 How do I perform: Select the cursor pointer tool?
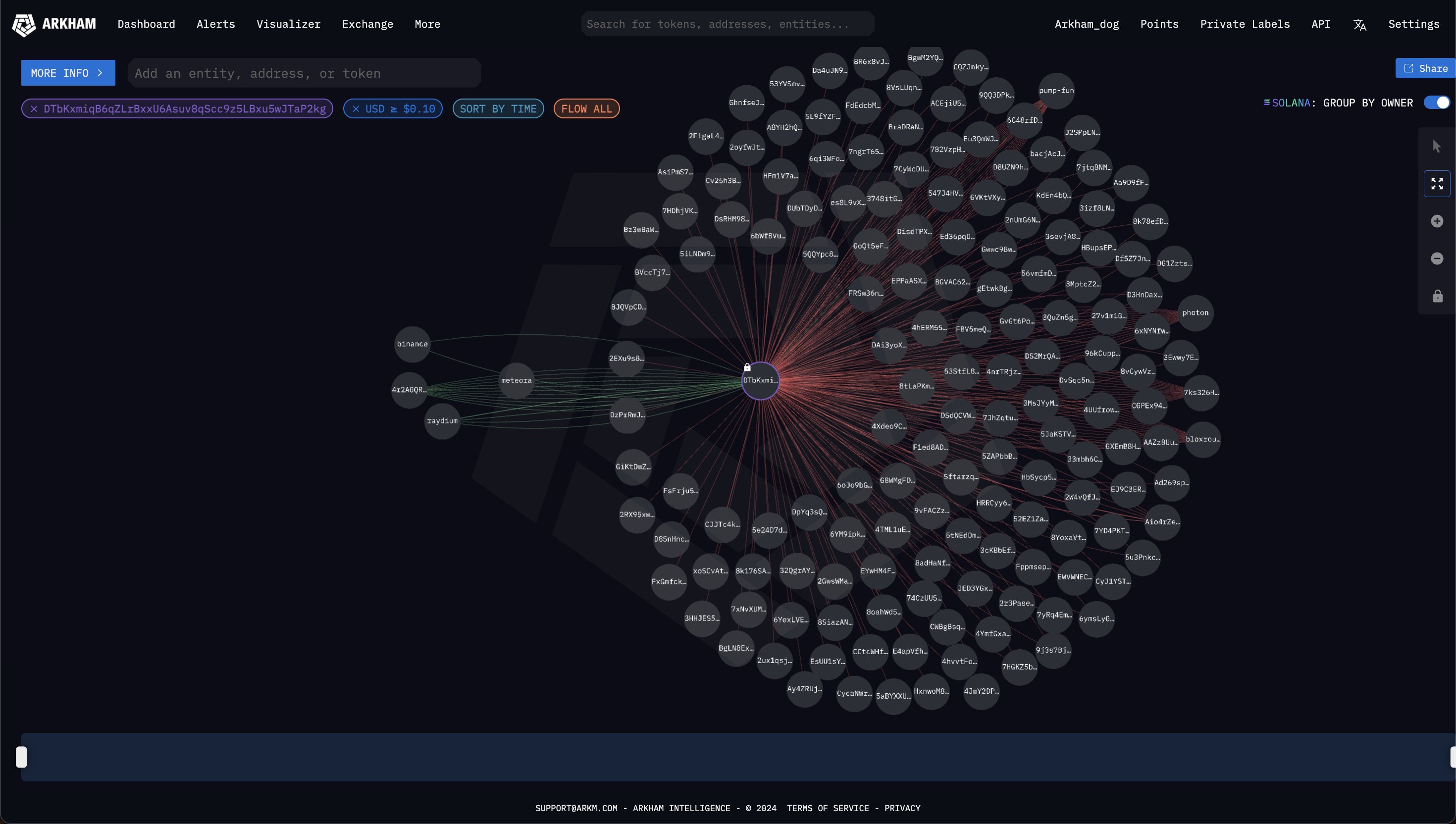click(x=1436, y=147)
